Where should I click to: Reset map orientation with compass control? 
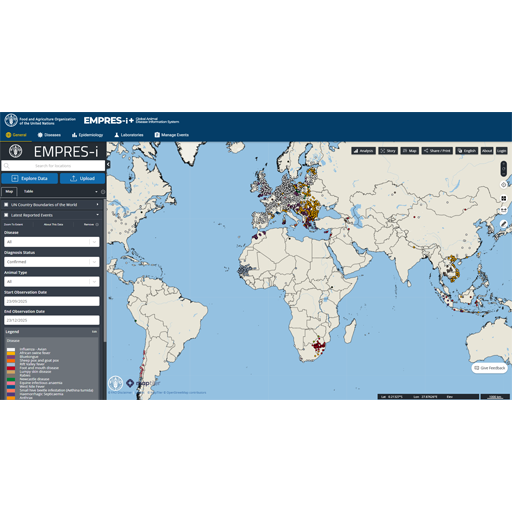(x=504, y=169)
